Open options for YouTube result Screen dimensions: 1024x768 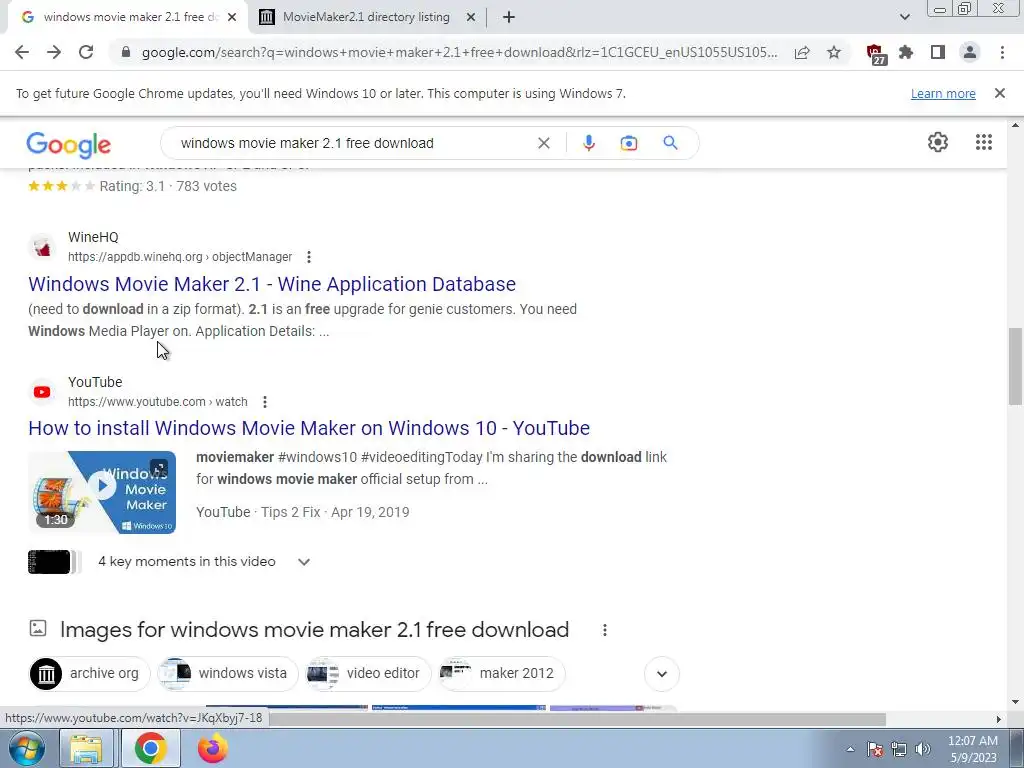pos(264,402)
